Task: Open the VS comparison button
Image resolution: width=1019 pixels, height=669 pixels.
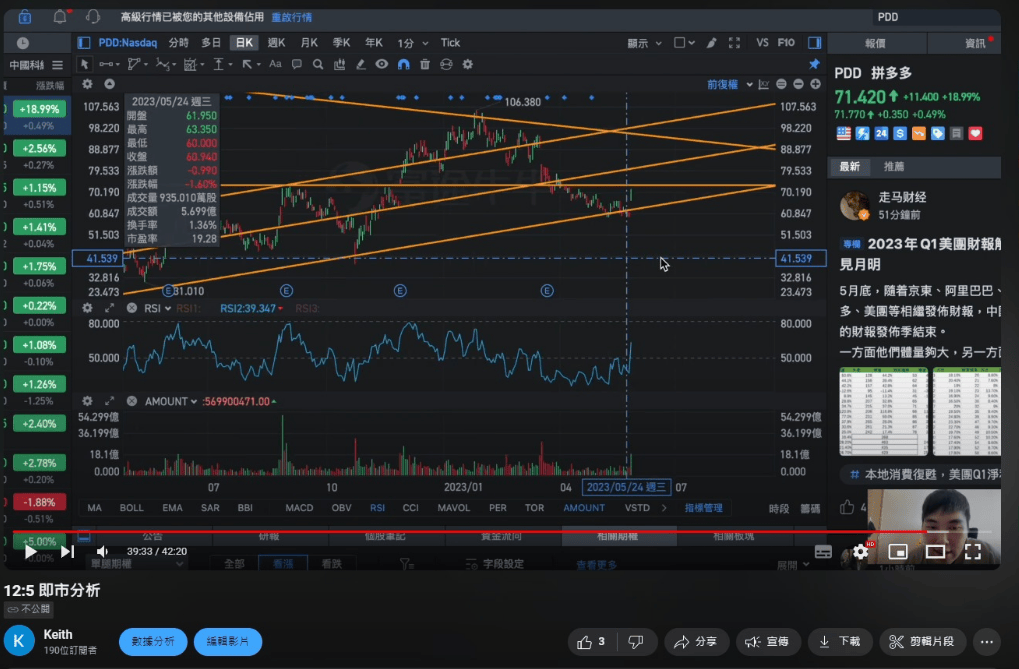Action: 762,43
